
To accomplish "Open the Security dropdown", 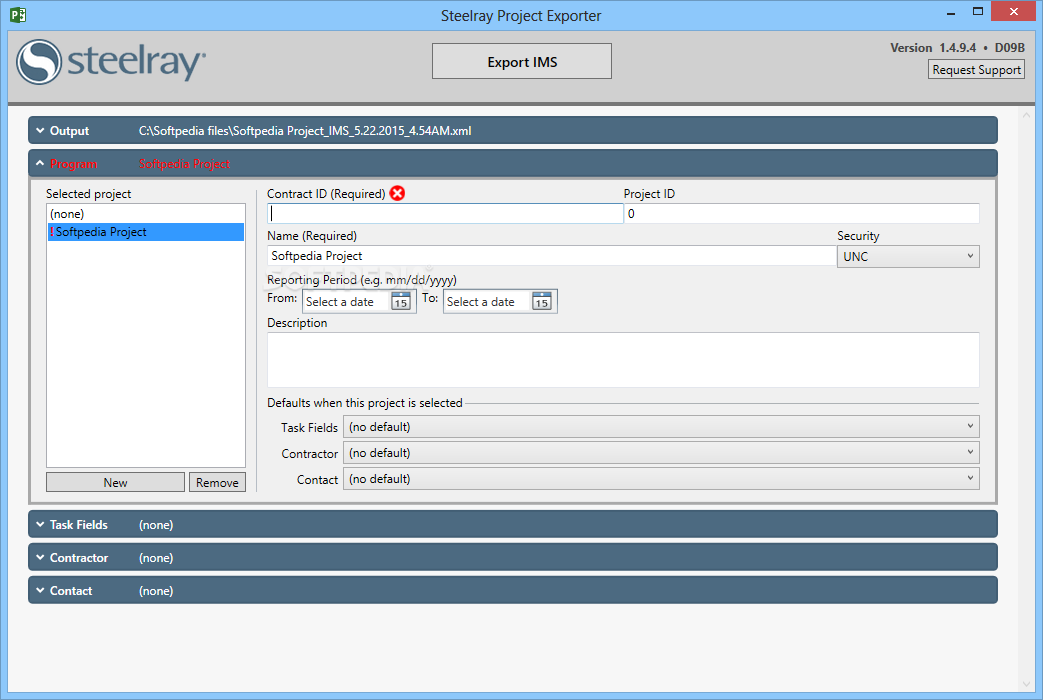I will click(907, 256).
